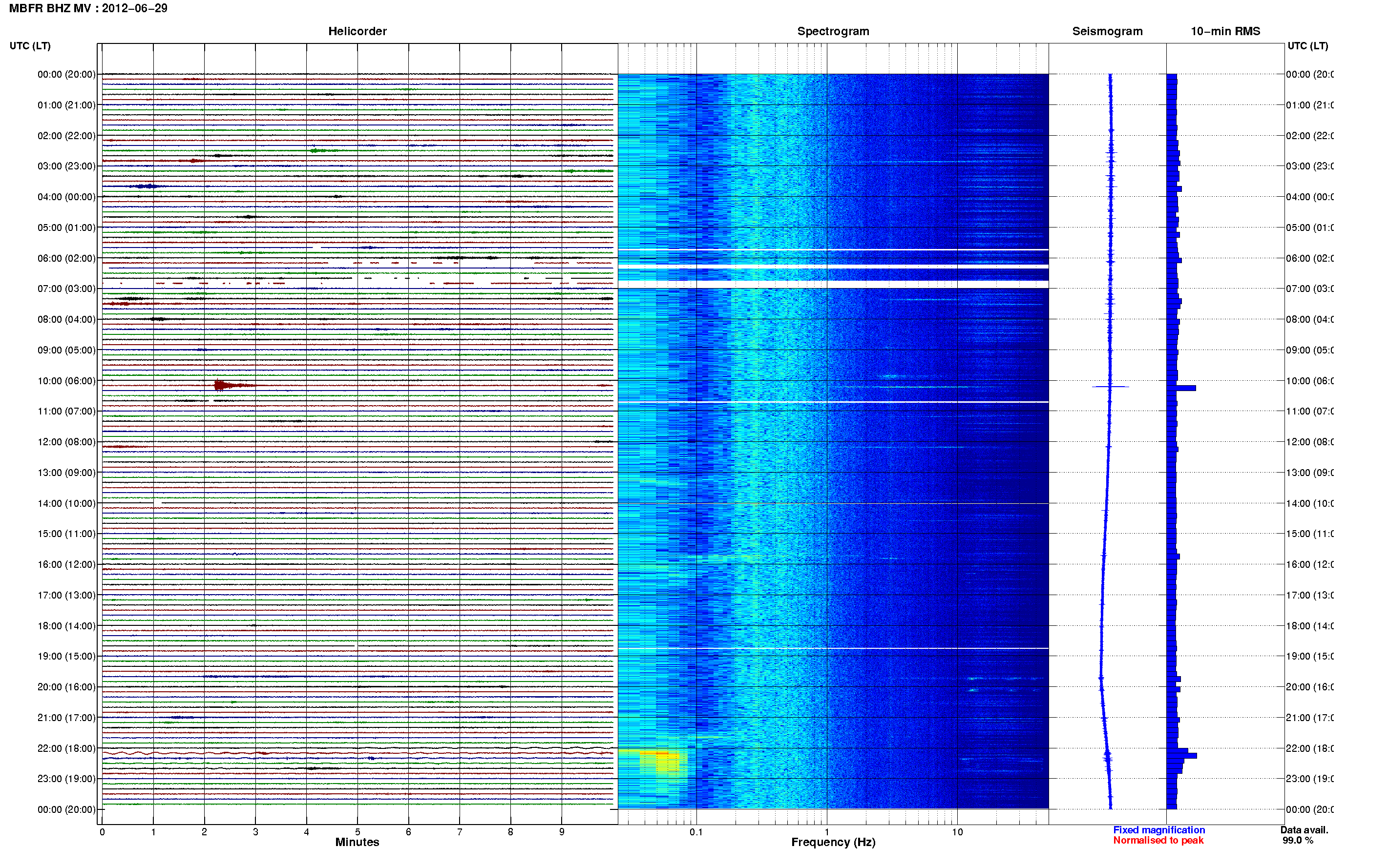Click the '12:00 (08:00)' left time label
The height and width of the screenshot is (868, 1389).
tap(66, 442)
